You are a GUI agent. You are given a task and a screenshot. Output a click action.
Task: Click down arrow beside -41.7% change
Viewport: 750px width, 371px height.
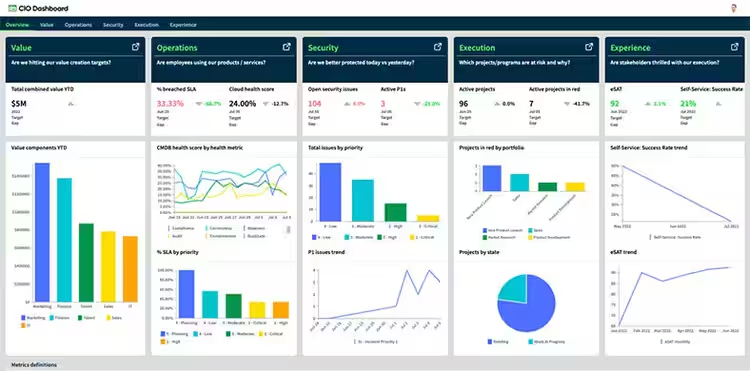567,103
